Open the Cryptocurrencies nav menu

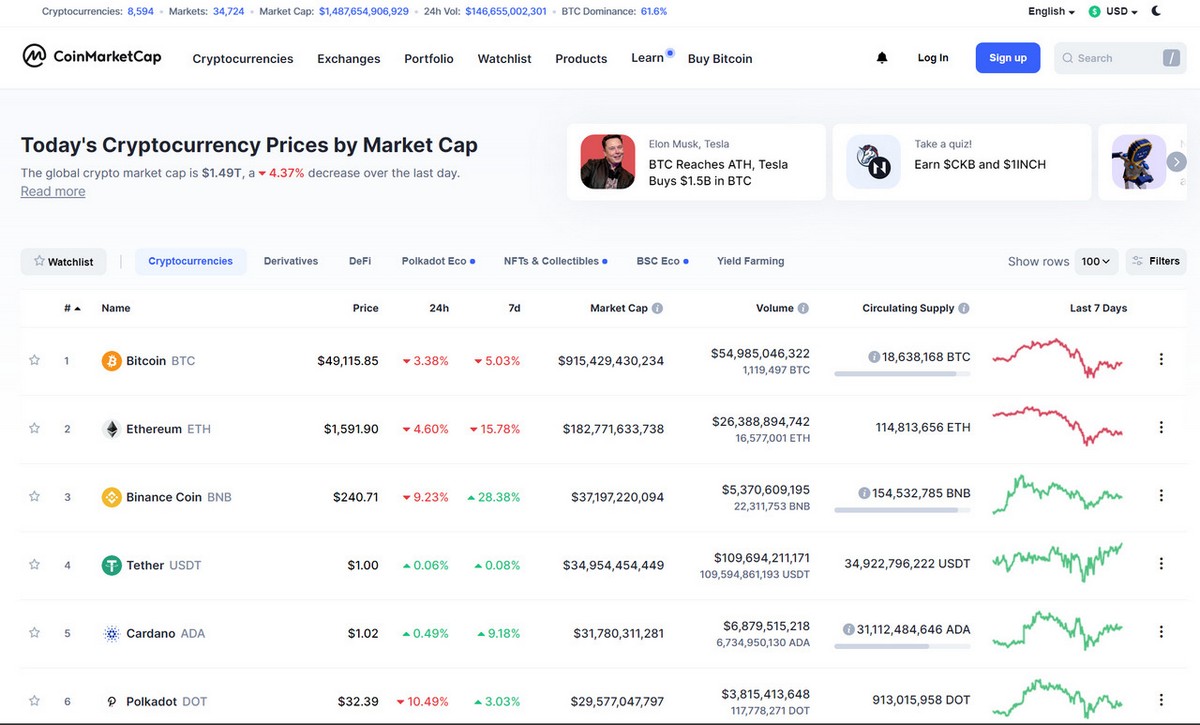(243, 59)
